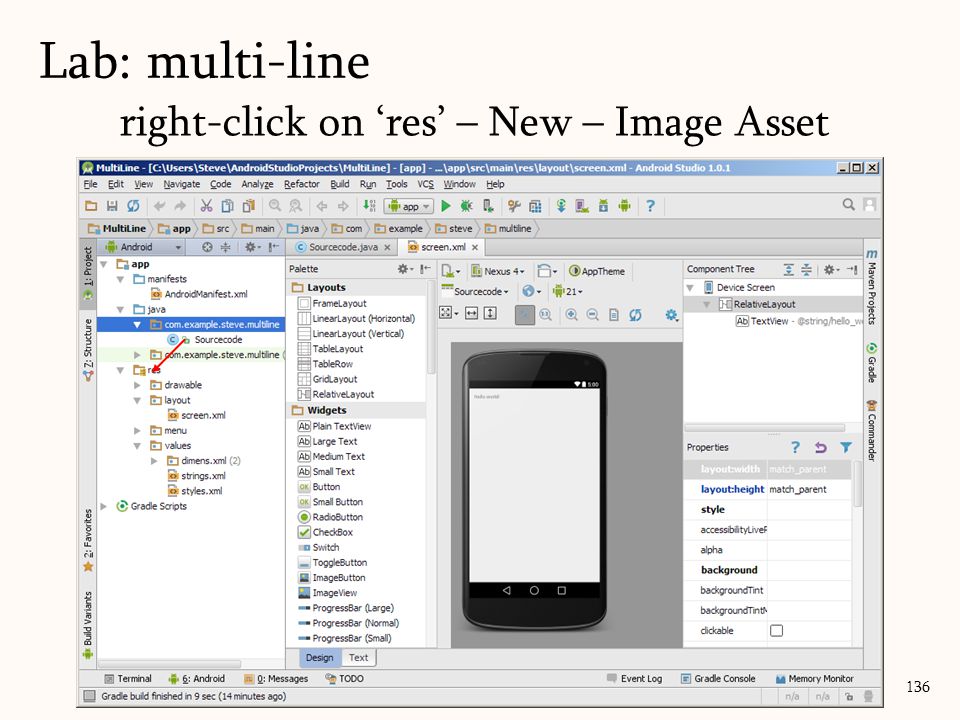This screenshot has height=720, width=960.
Task: Open the Refactor menu
Action: click(302, 184)
